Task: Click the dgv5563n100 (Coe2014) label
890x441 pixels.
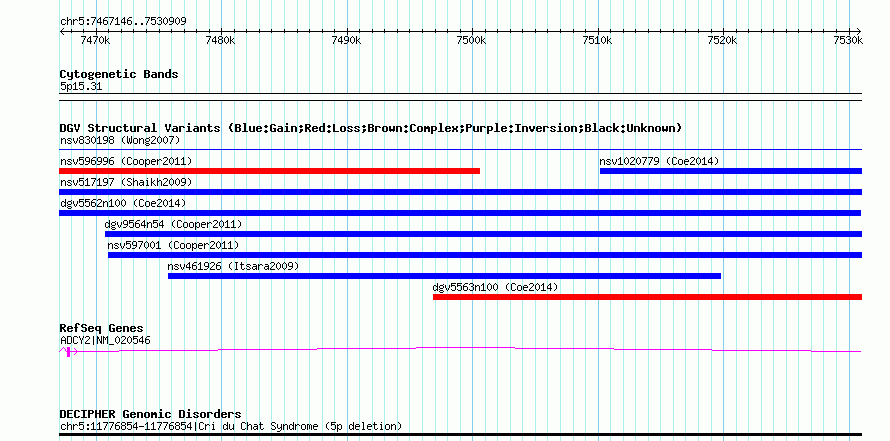Action: coord(496,287)
